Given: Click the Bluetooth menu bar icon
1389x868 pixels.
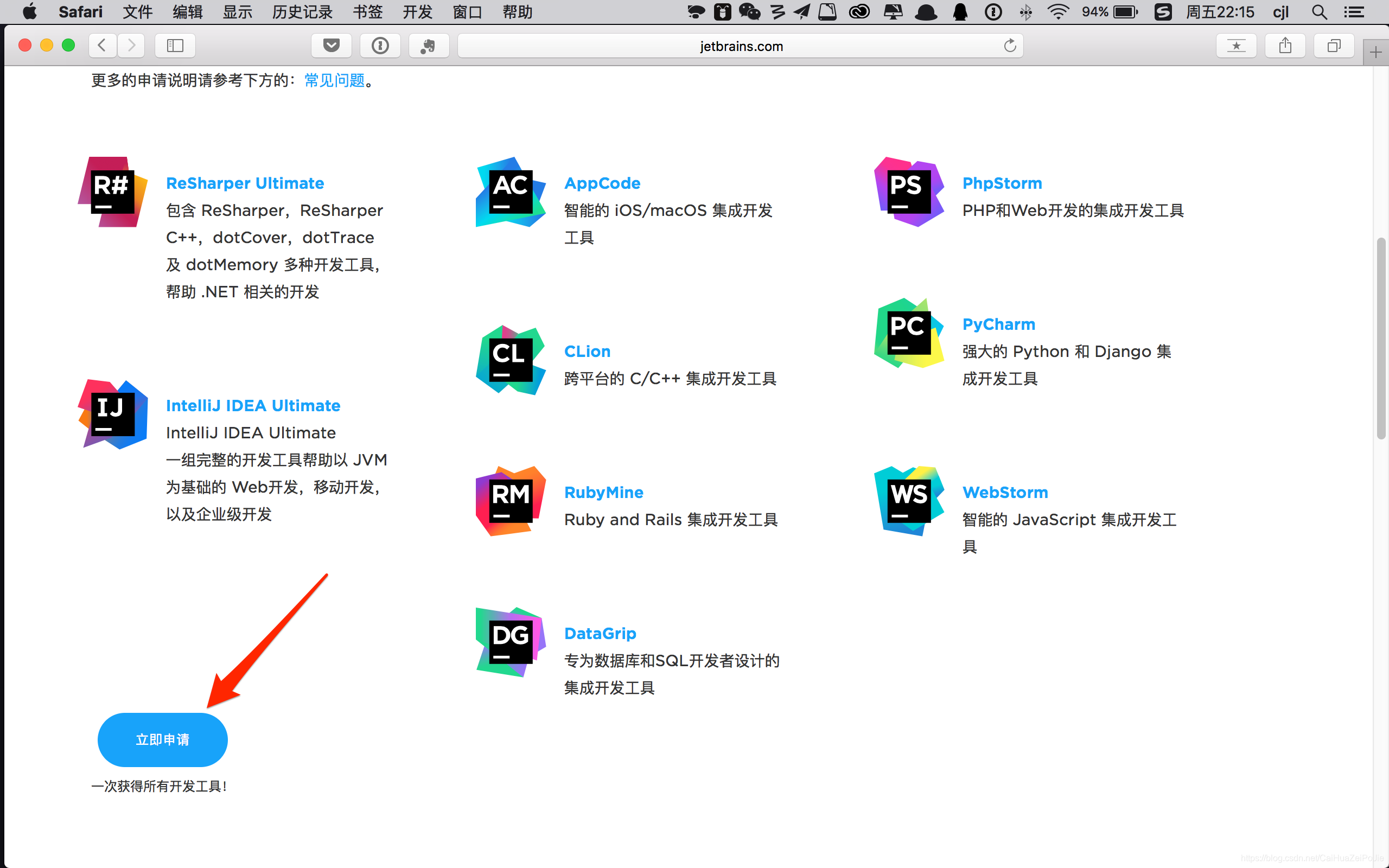Looking at the screenshot, I should click(x=1025, y=11).
